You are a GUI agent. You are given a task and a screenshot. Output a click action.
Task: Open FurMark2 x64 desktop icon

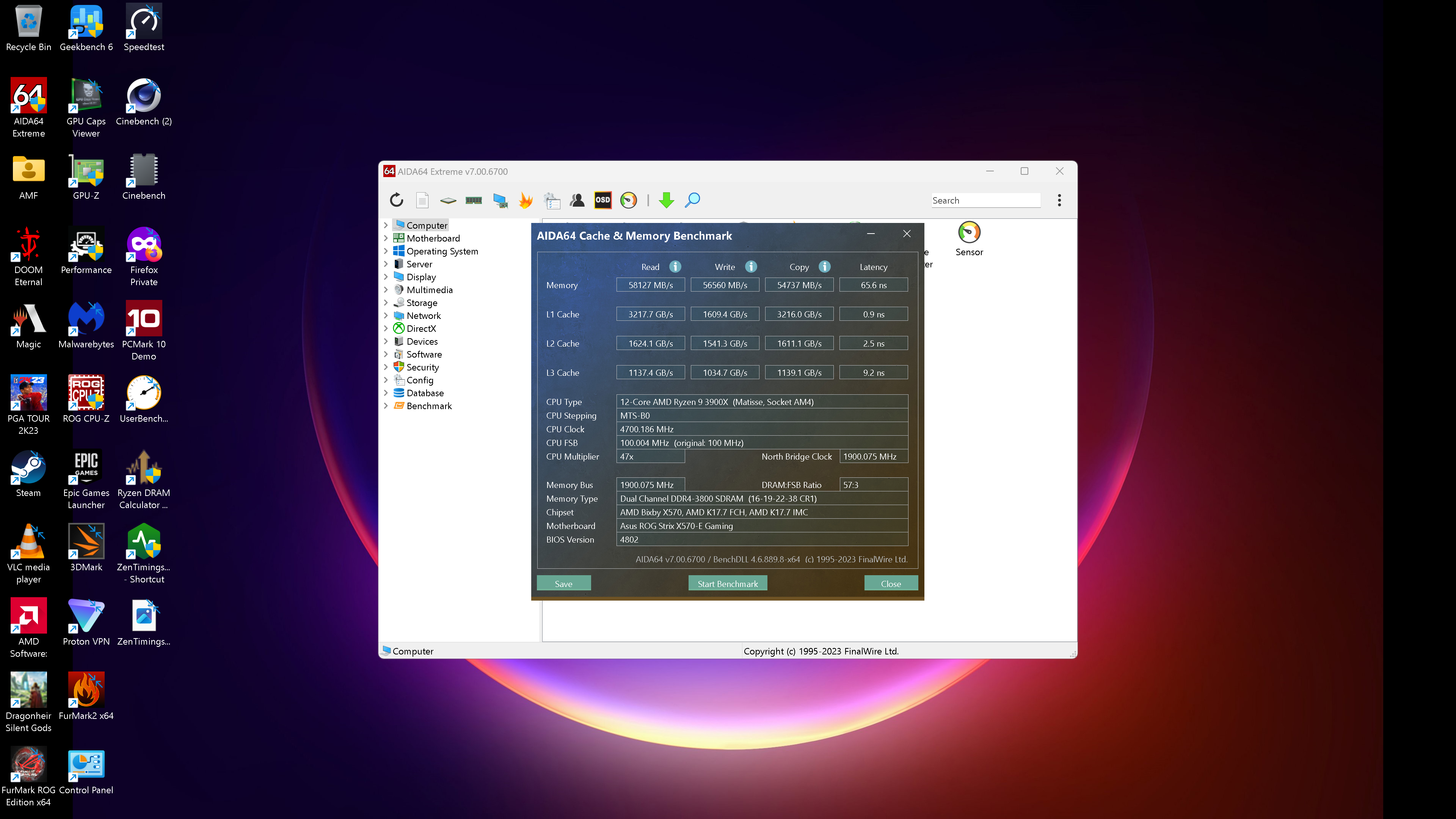point(86,697)
